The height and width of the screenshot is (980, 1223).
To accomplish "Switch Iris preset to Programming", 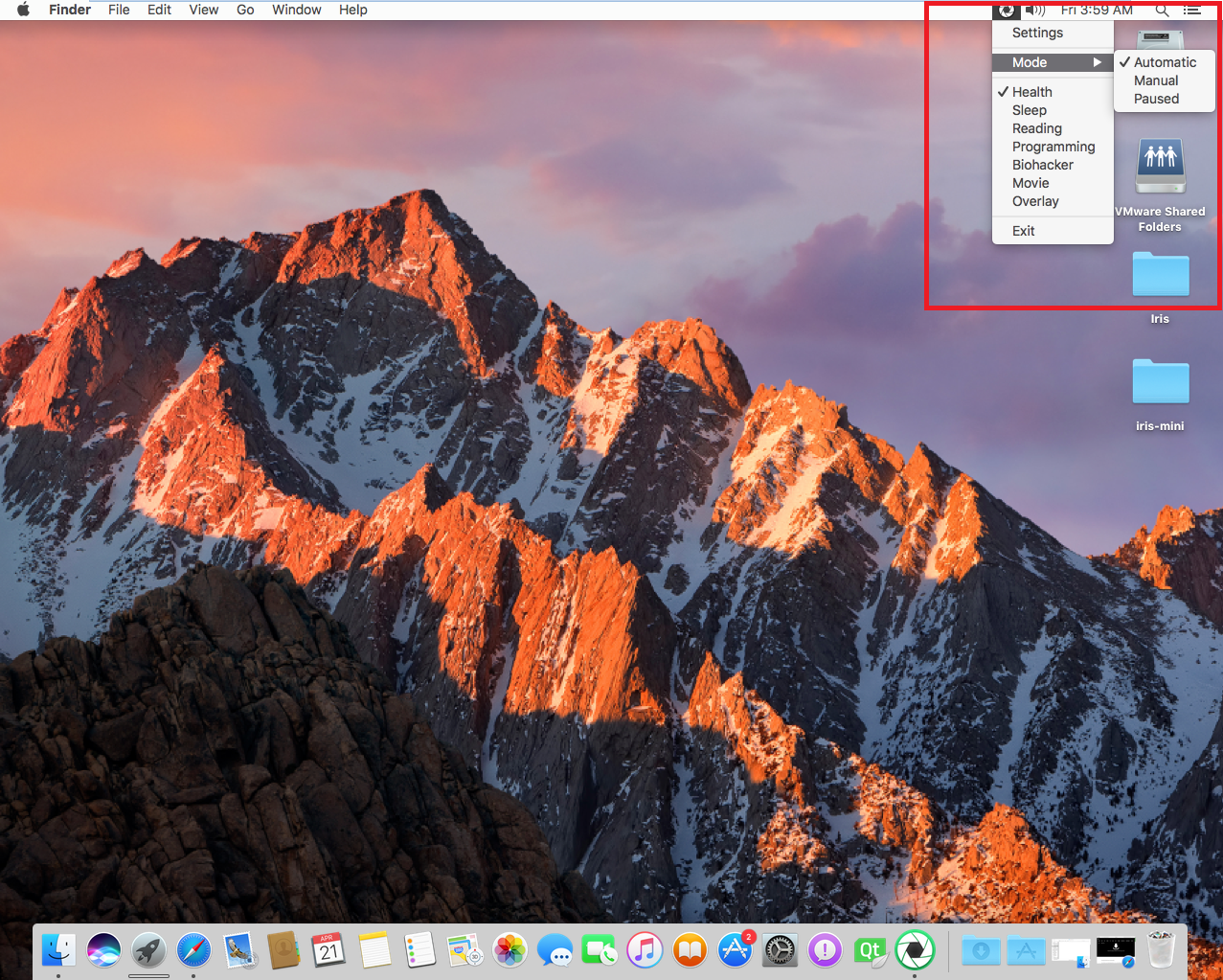I will (1053, 147).
